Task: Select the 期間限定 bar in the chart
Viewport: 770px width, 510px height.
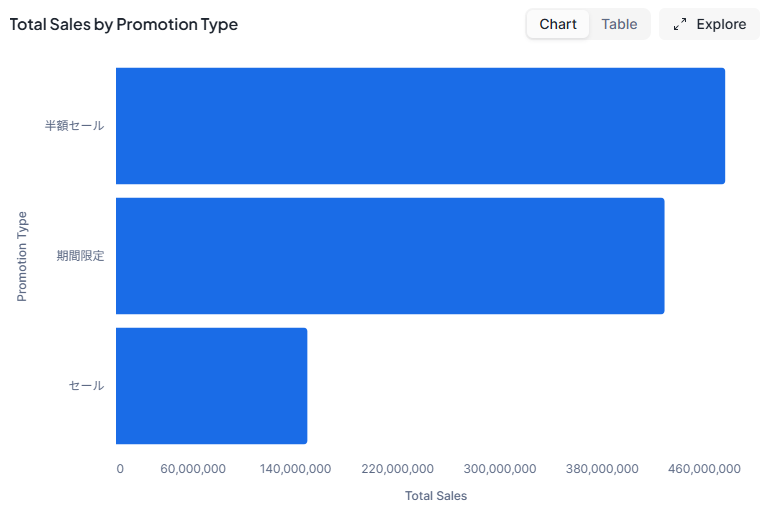Action: (x=390, y=256)
